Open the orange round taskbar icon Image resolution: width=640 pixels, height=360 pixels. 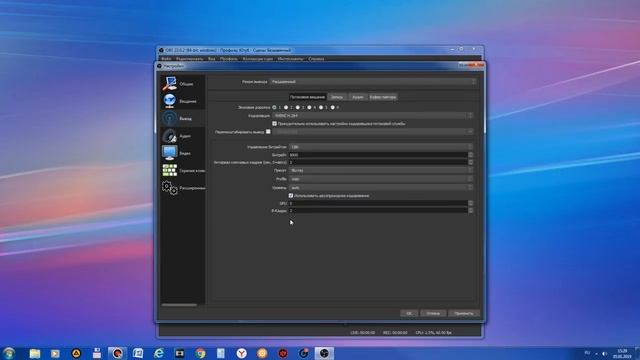[x=262, y=353]
